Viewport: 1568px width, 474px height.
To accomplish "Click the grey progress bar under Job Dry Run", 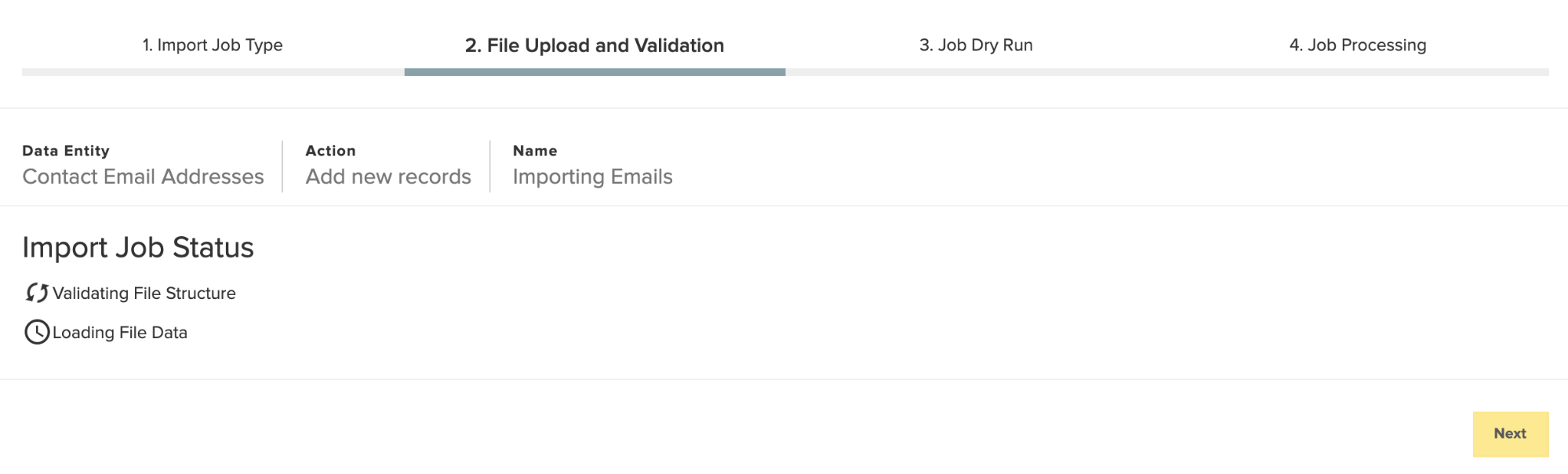I will (977, 72).
